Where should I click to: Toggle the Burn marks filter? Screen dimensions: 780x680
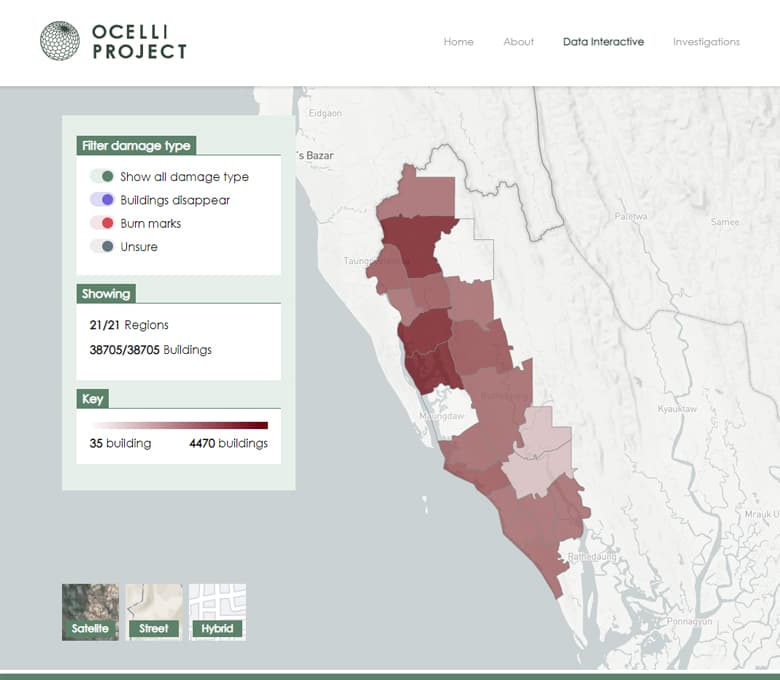pos(102,223)
